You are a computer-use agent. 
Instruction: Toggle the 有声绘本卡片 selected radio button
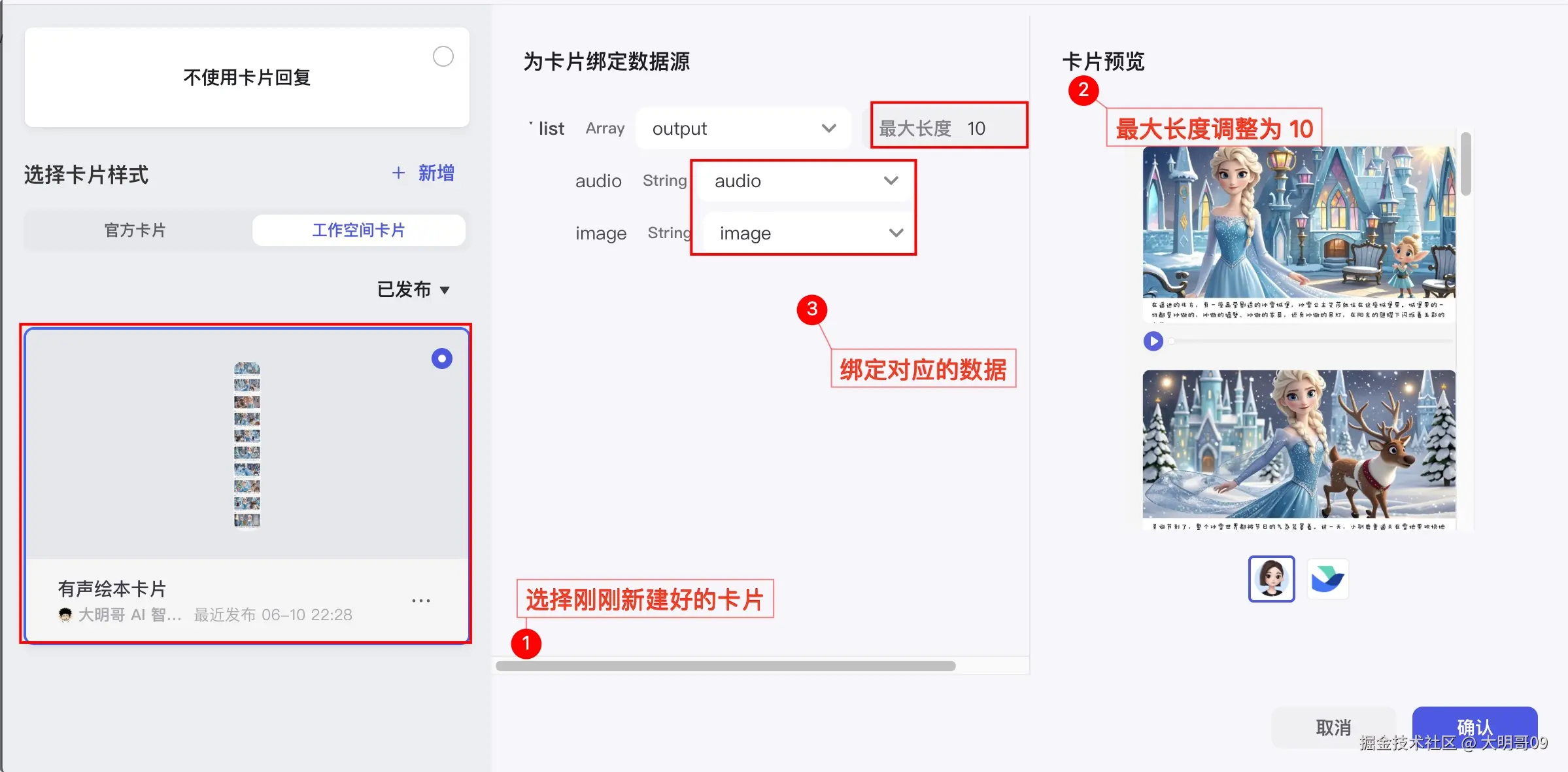click(x=441, y=359)
